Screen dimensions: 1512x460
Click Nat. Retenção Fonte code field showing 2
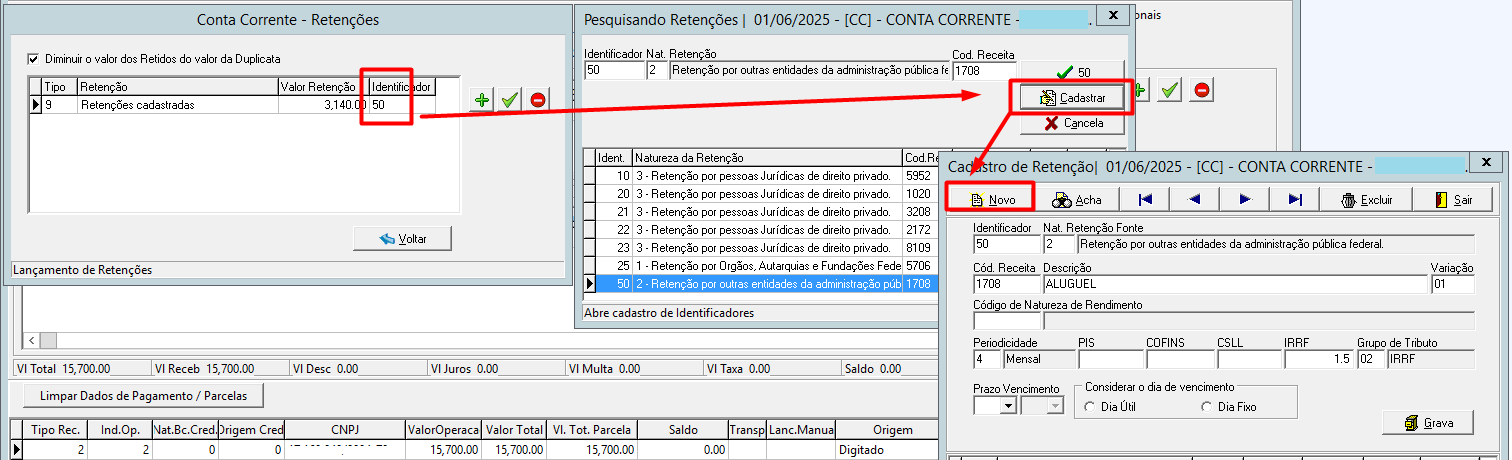[x=1059, y=244]
